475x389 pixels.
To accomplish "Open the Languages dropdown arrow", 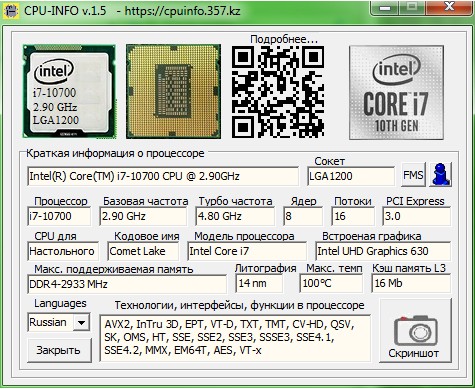I will [81, 322].
